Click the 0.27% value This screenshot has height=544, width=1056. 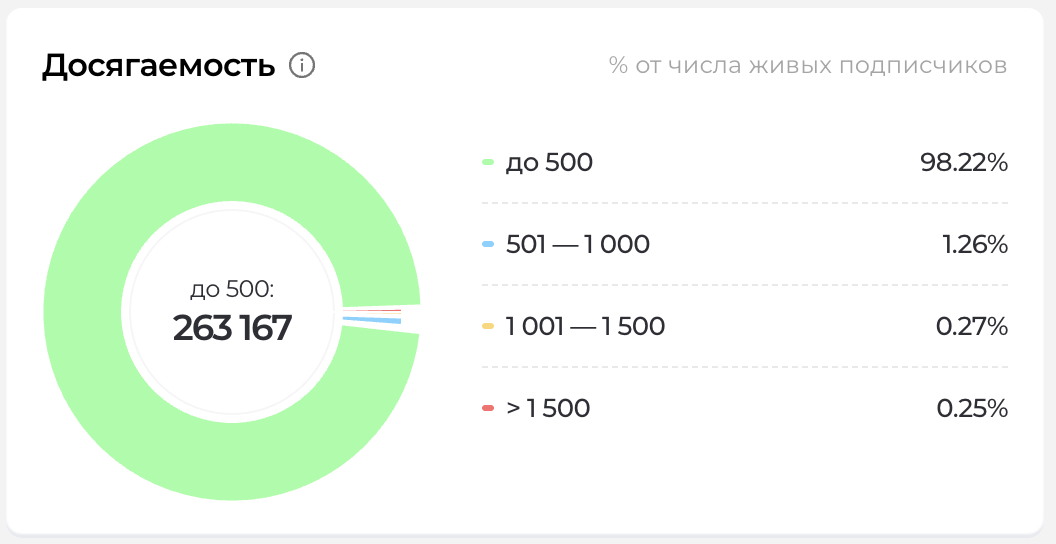click(972, 327)
